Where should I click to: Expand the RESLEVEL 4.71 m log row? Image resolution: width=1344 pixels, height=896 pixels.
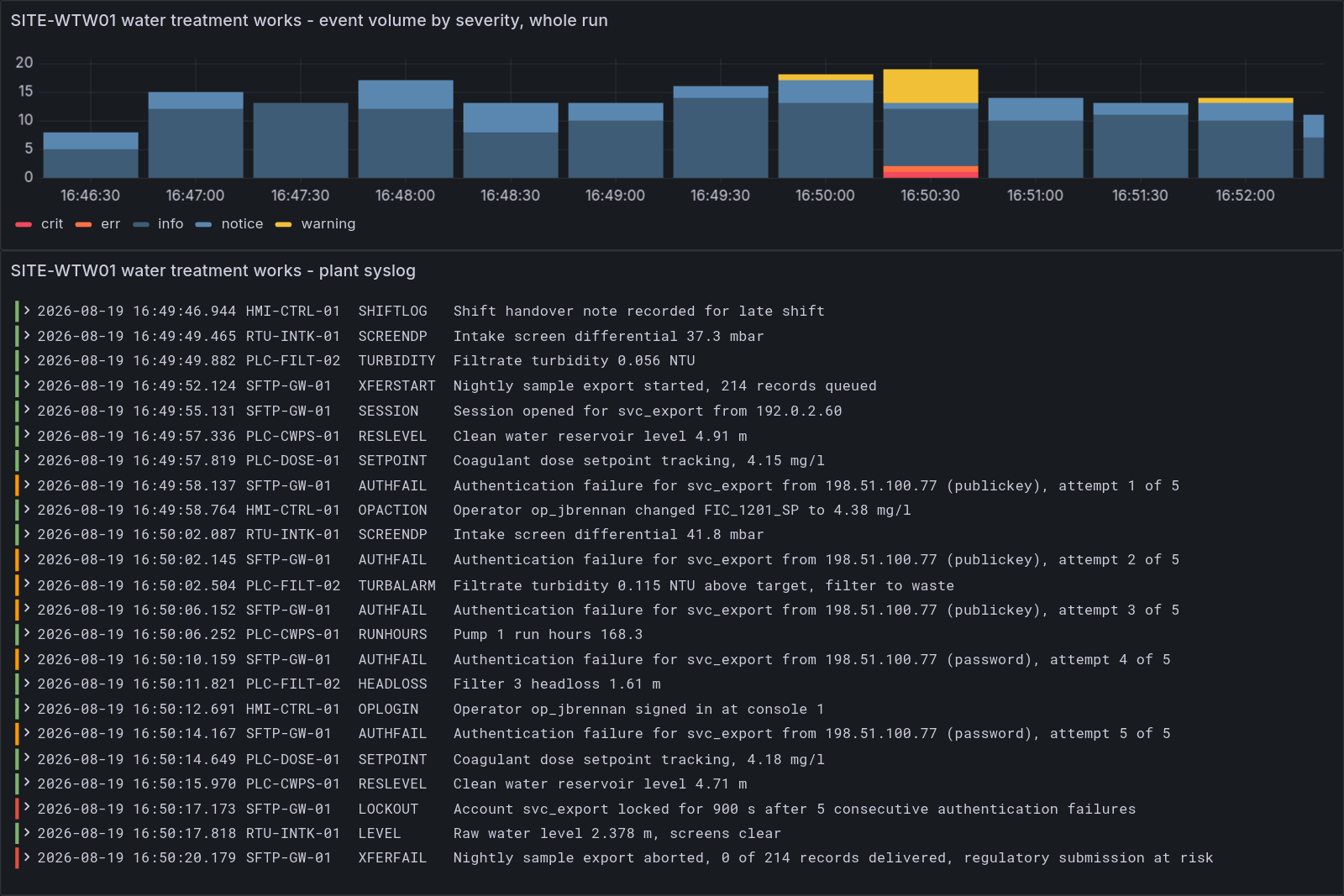pos(27,783)
